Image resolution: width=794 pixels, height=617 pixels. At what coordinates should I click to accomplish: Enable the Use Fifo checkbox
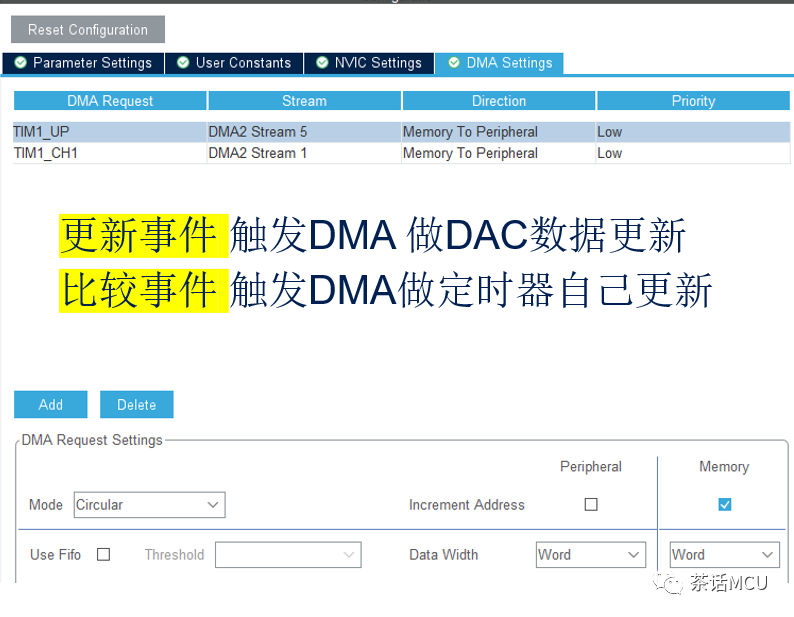(103, 555)
